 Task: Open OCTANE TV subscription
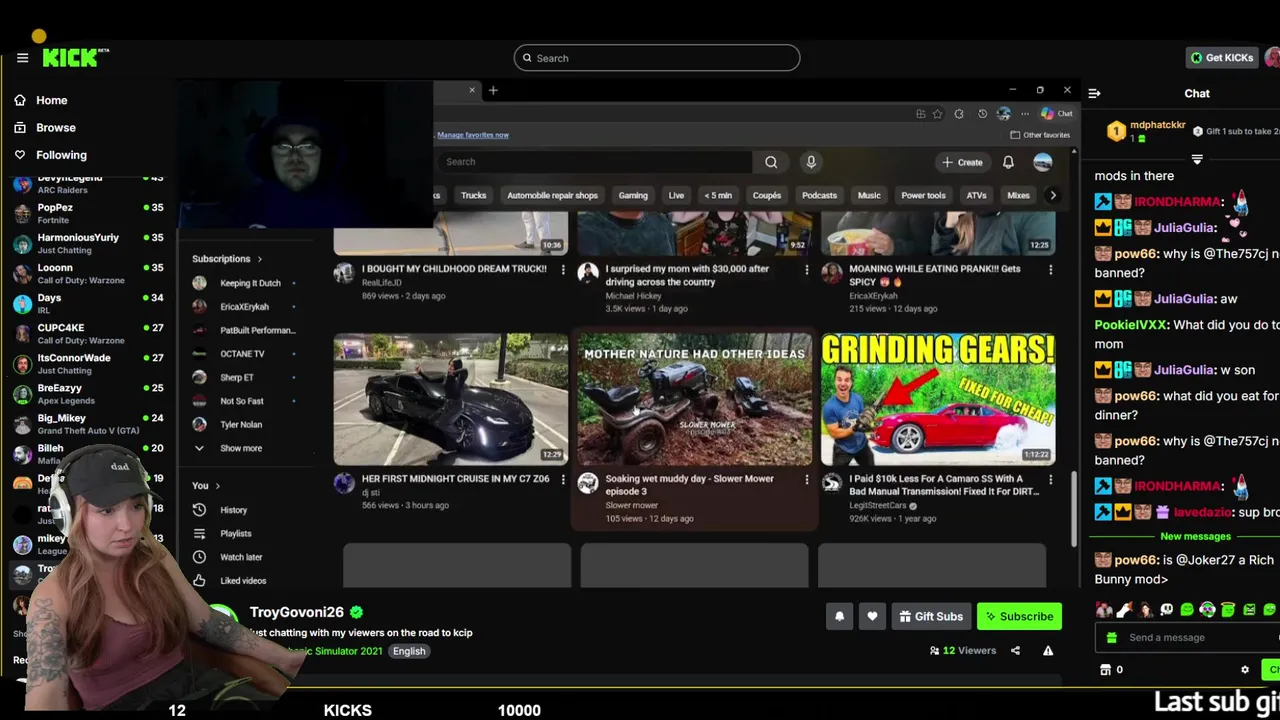246,354
